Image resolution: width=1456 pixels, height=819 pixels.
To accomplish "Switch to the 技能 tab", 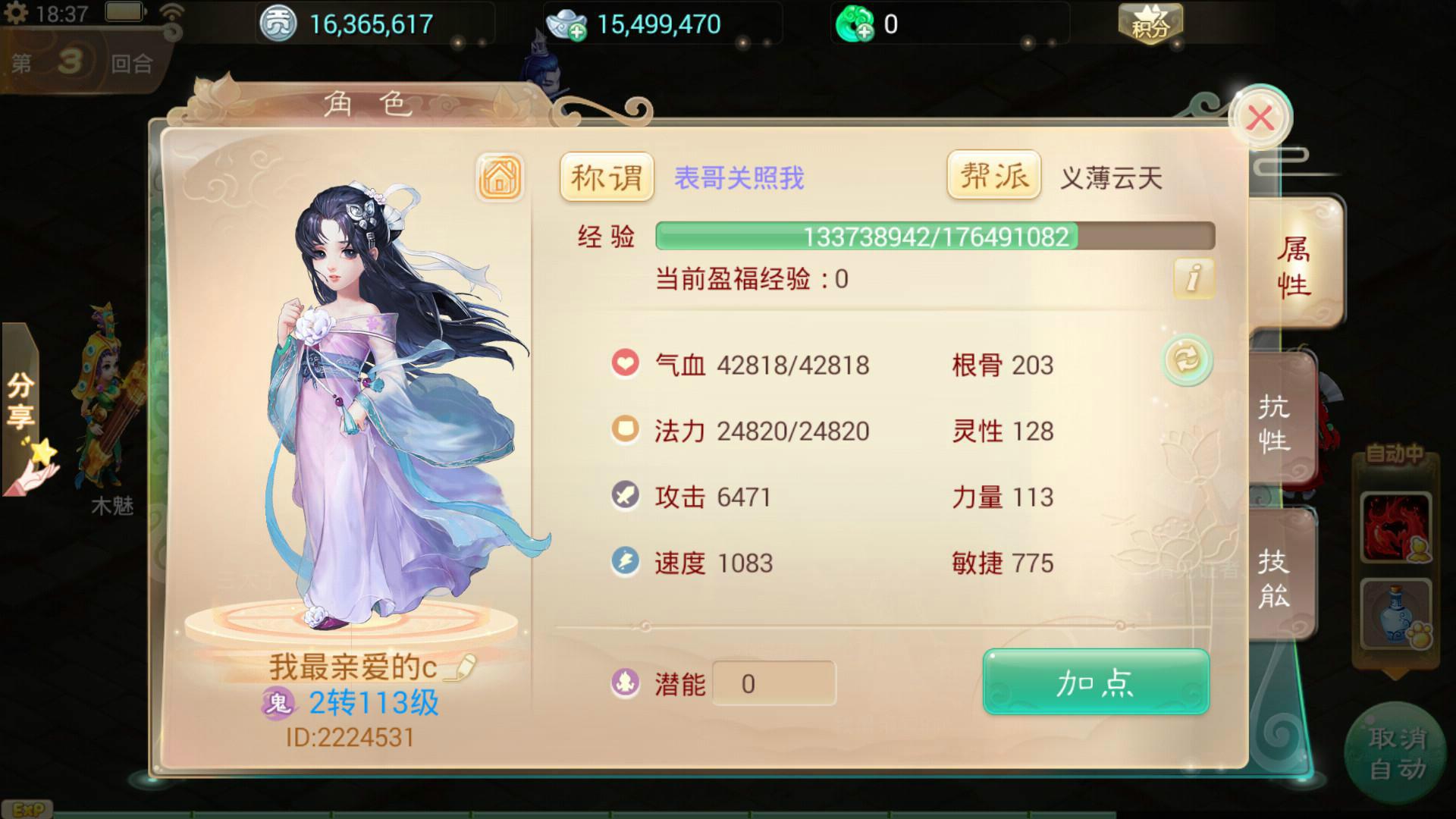I will coord(1276,578).
